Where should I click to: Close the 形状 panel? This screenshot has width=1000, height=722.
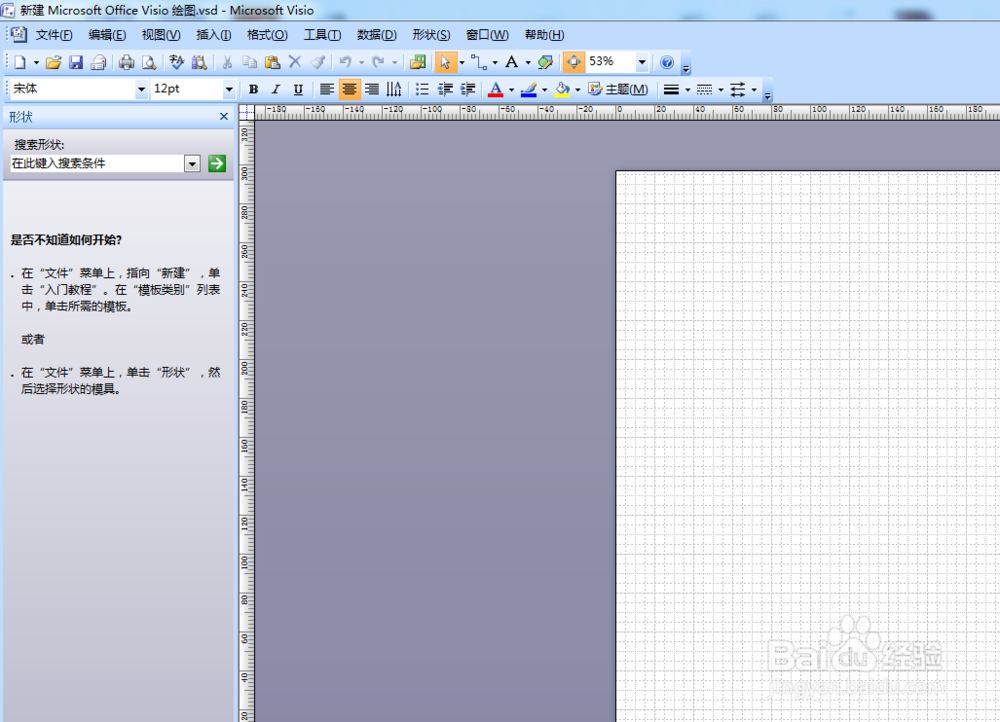224,117
